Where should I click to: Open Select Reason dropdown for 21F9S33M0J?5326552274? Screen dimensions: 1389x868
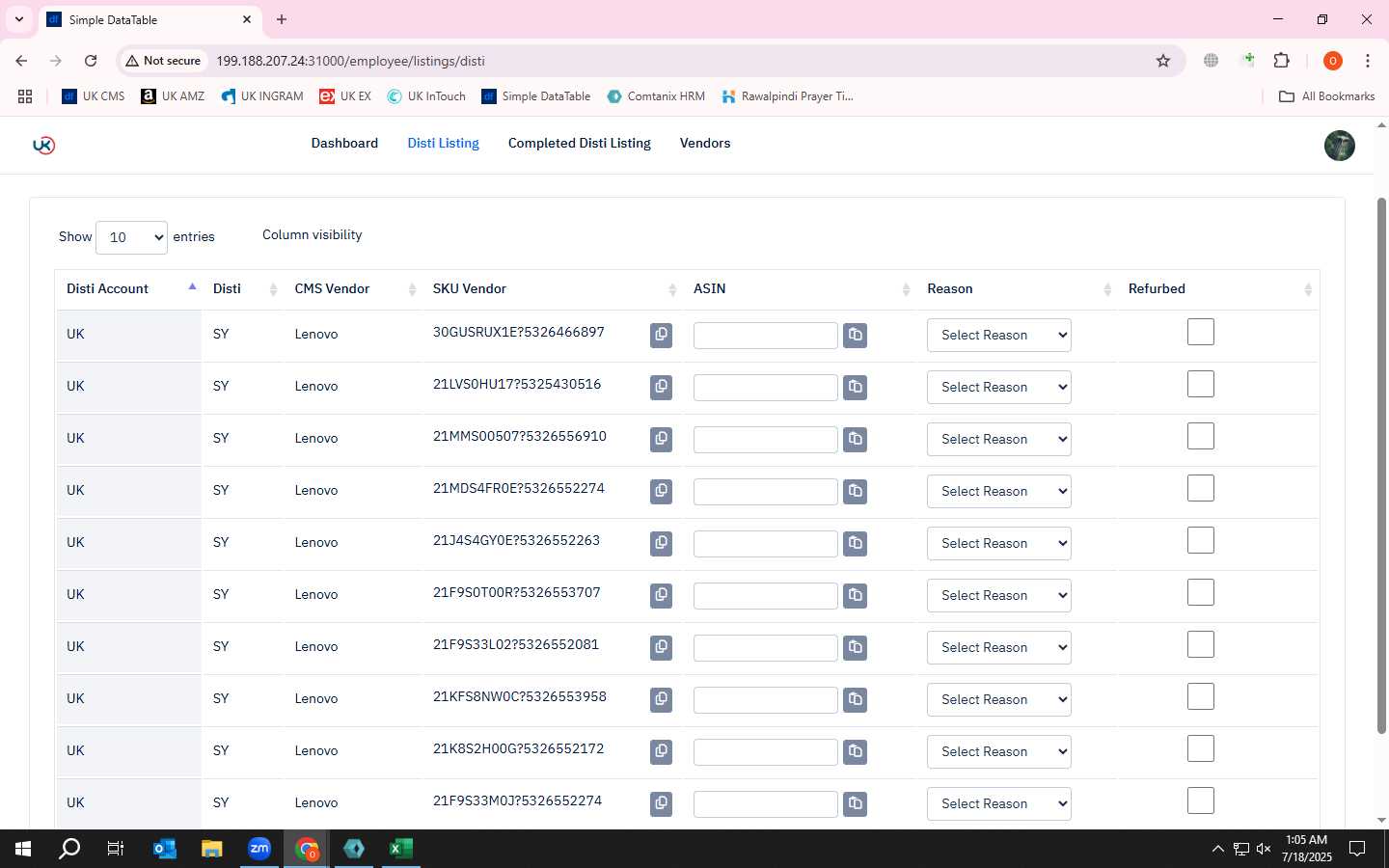(998, 803)
